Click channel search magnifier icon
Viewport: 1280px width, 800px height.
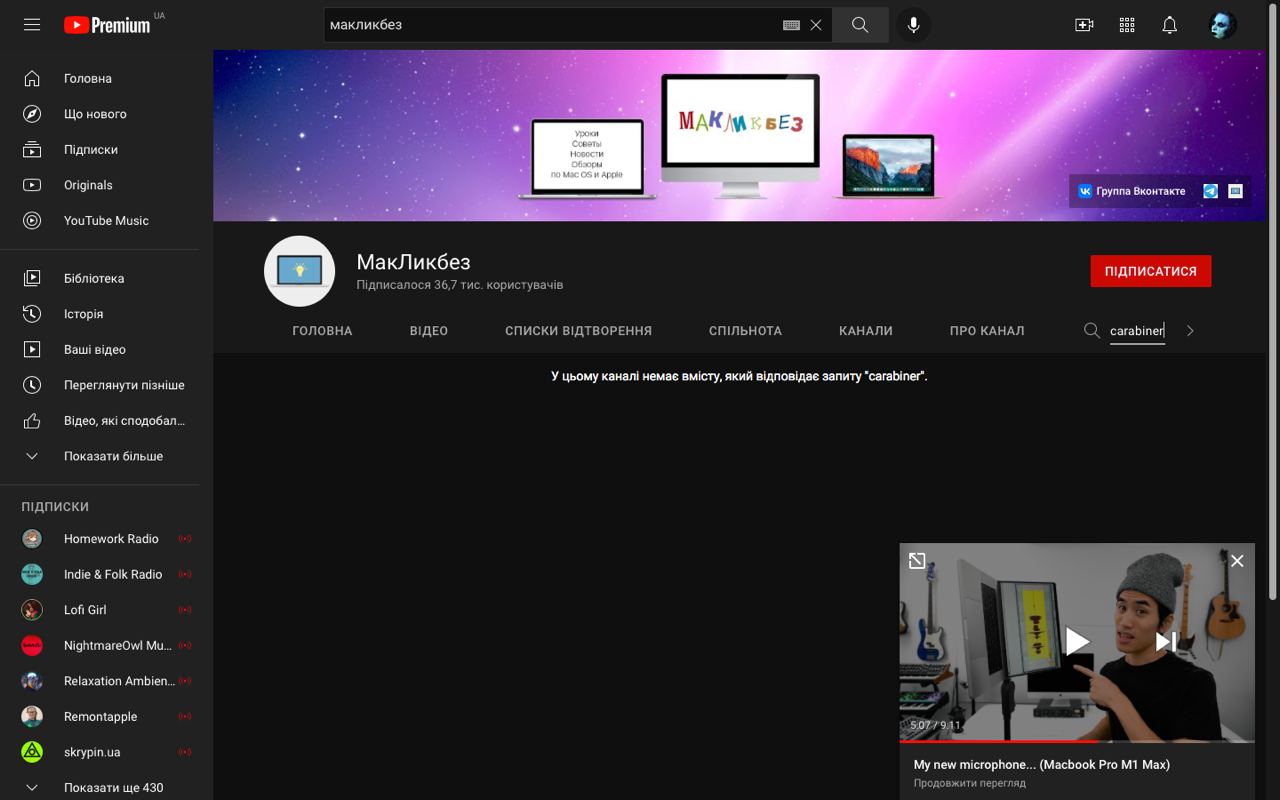1092,331
